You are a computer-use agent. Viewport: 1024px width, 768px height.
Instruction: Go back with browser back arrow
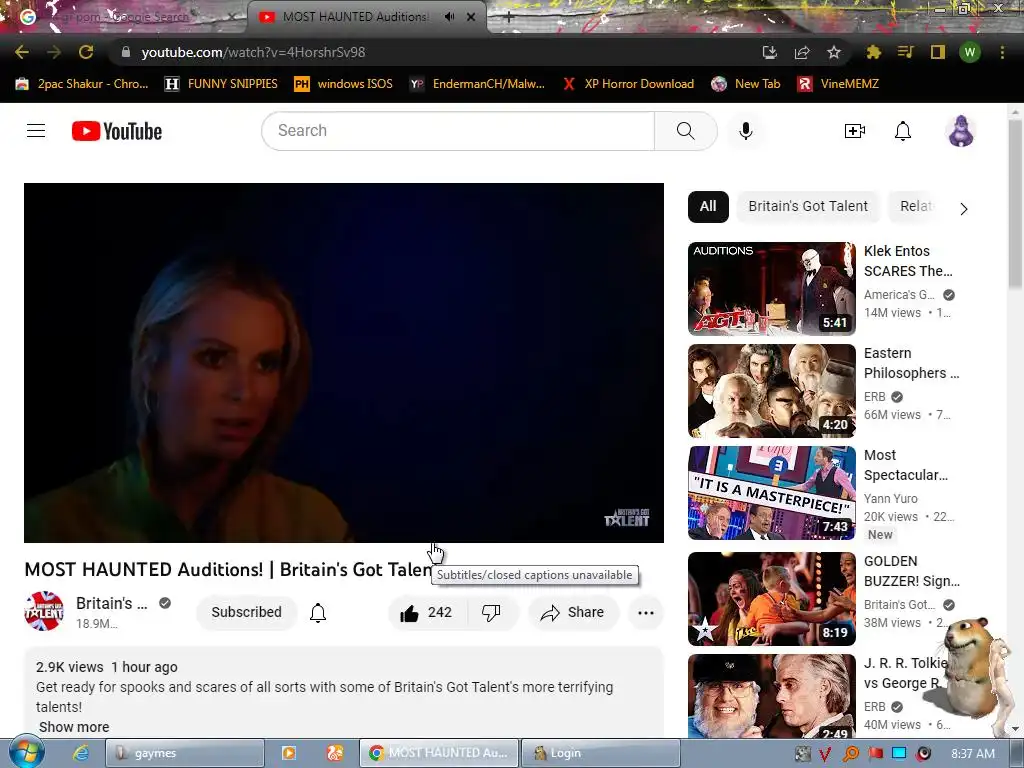[x=22, y=52]
